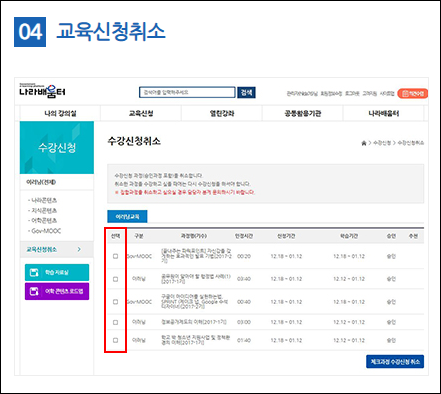
Task: Click 수강신청 in the breadcrumb
Action: pos(382,143)
